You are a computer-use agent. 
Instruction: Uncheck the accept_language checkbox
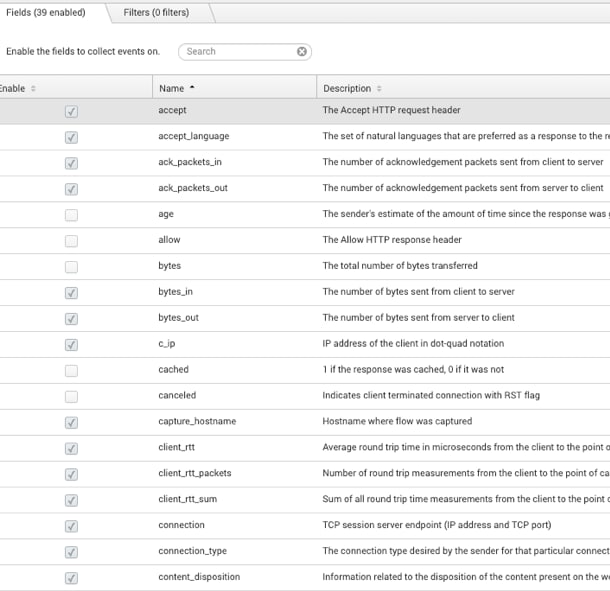point(71,137)
